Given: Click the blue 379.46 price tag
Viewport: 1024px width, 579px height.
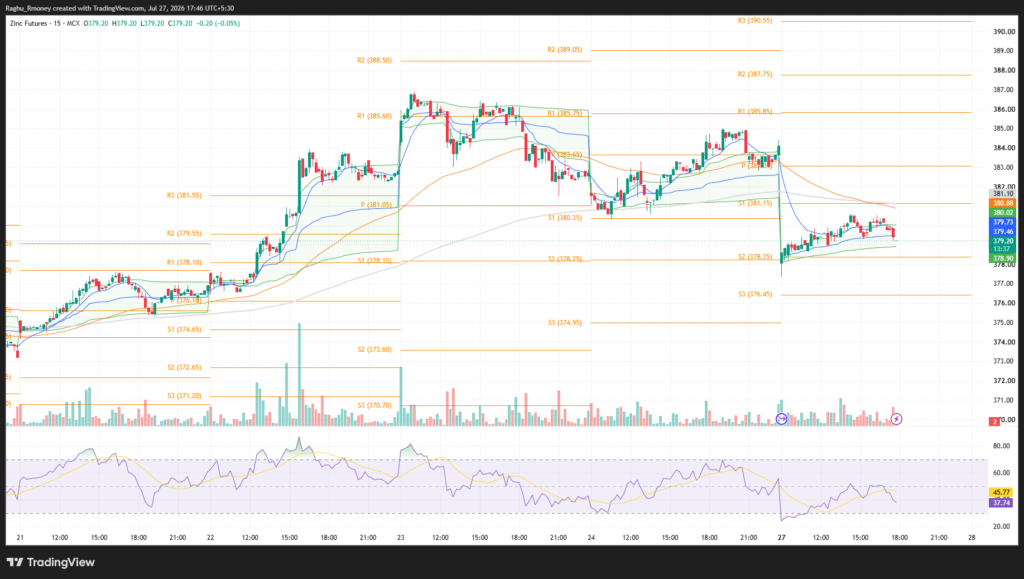Looking at the screenshot, I should (x=1002, y=232).
